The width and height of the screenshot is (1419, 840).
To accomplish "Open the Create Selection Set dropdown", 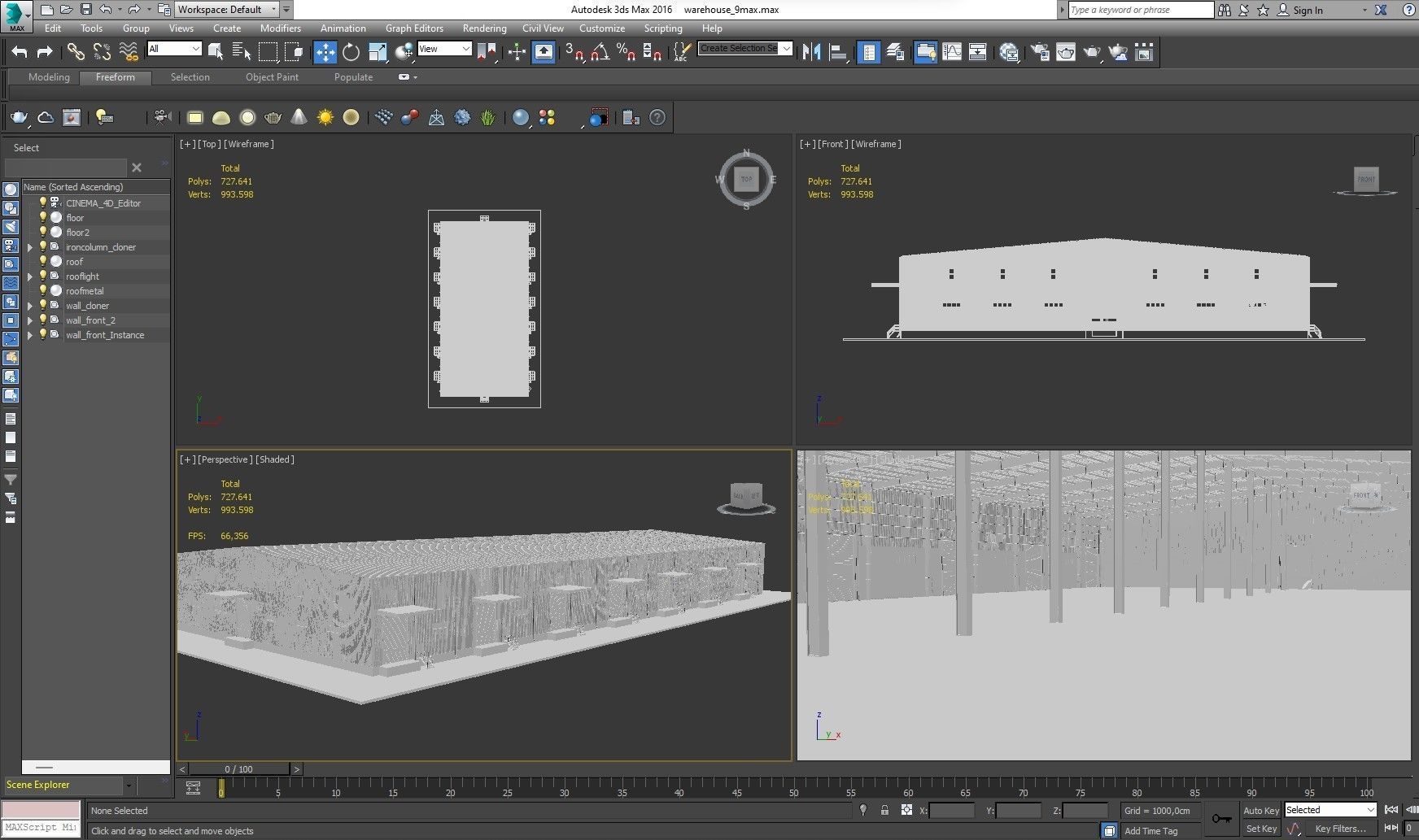I will click(x=745, y=49).
